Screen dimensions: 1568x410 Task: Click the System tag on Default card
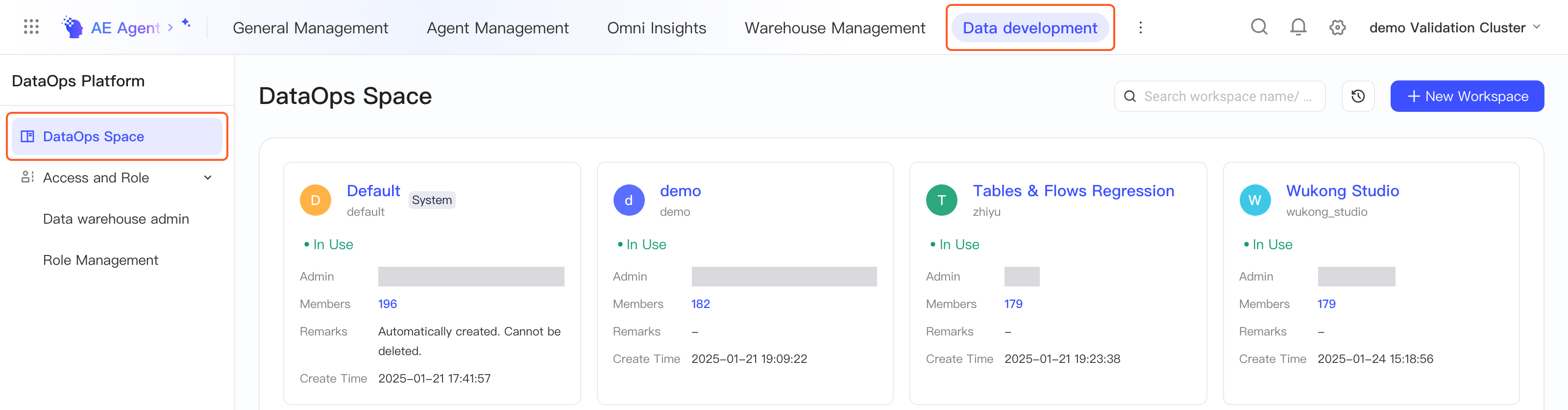click(x=432, y=200)
